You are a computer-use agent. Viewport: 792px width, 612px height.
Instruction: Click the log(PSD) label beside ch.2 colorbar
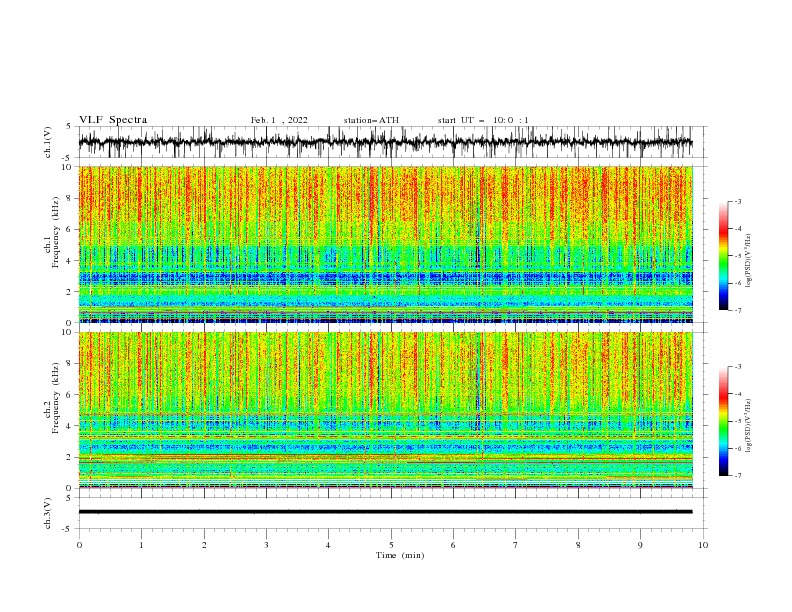tap(748, 425)
